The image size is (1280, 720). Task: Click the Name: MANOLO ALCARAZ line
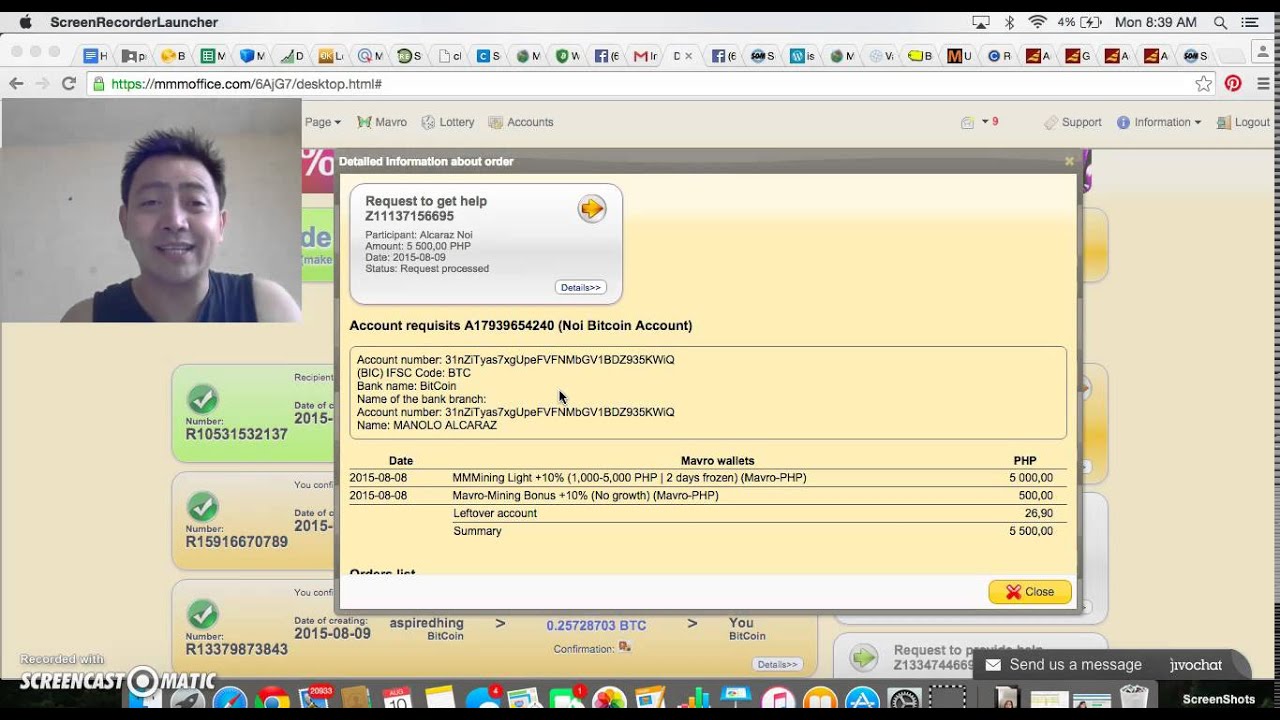point(427,425)
